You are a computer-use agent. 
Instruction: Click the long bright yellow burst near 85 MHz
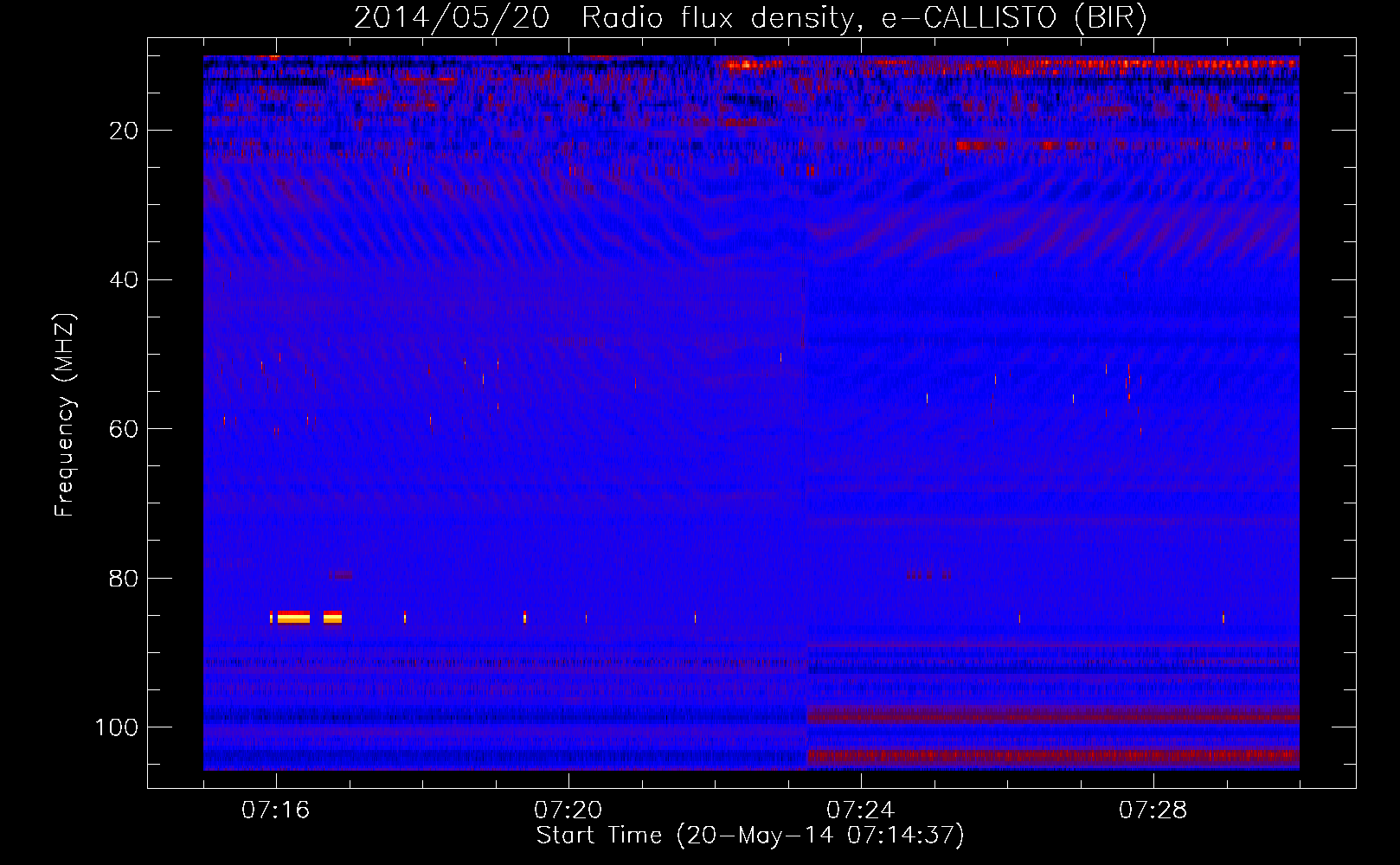(293, 617)
